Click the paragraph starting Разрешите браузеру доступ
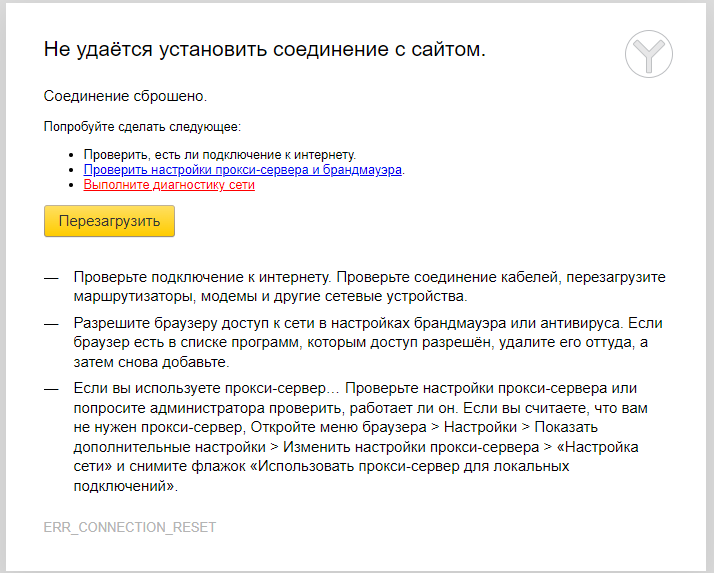Screen dimensions: 714x573 [x=368, y=343]
